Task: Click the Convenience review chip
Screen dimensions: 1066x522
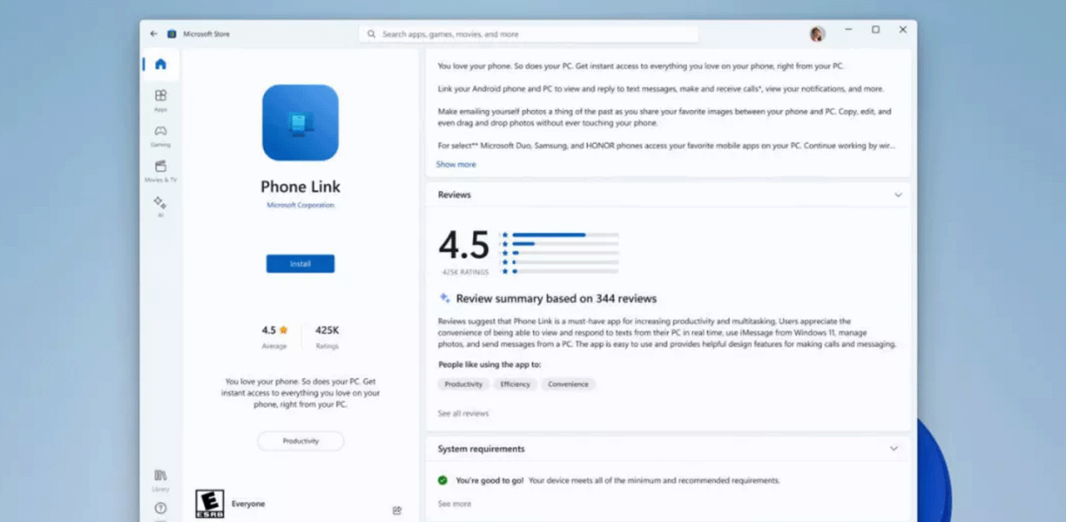Action: click(x=568, y=384)
